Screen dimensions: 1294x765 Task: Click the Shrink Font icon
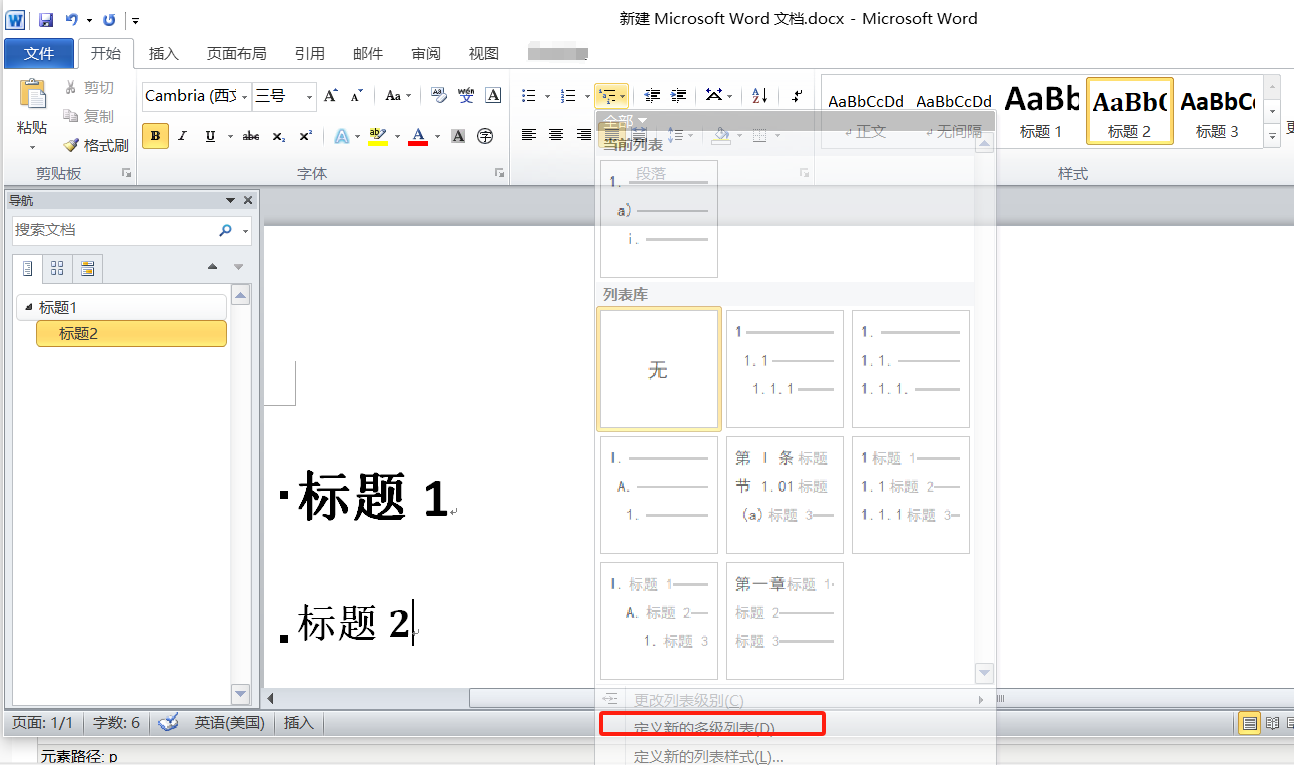[x=356, y=96]
